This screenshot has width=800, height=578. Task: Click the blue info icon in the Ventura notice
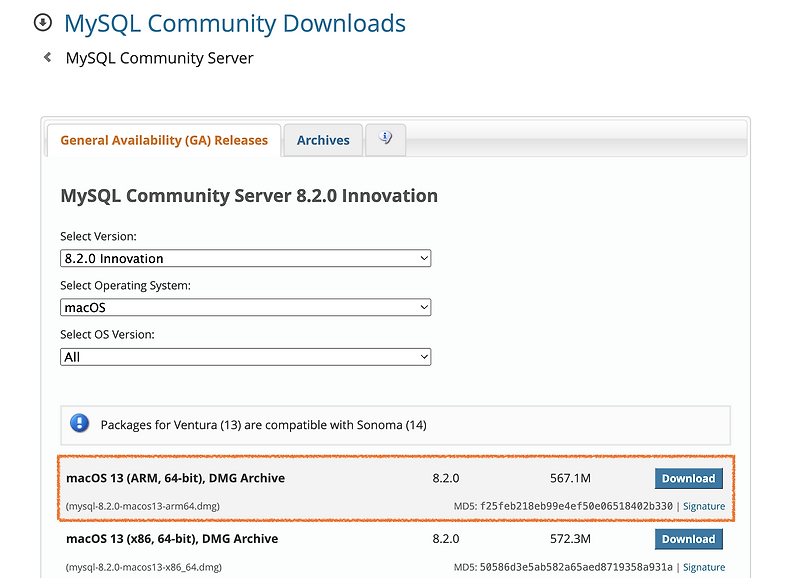(x=80, y=424)
